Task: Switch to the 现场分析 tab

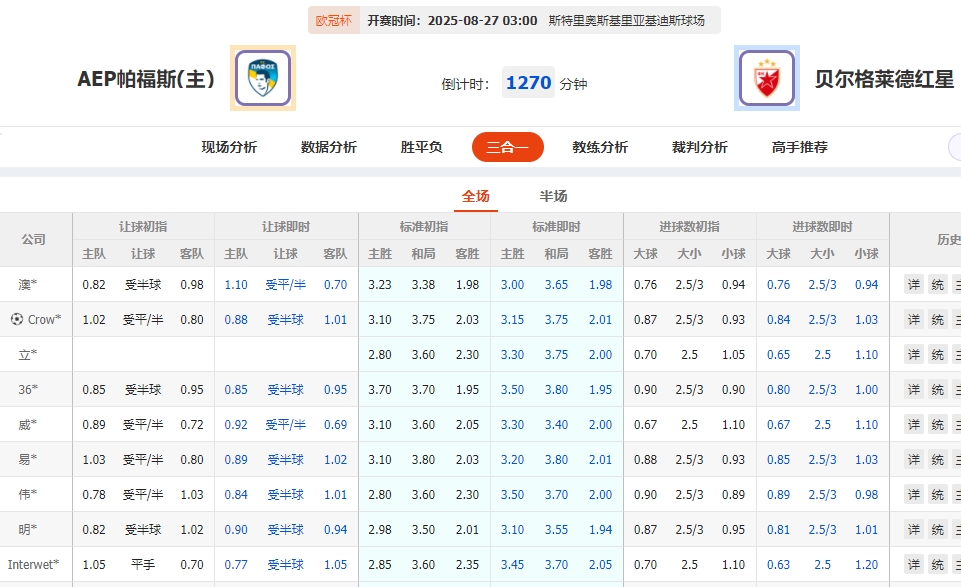Action: 230,146
